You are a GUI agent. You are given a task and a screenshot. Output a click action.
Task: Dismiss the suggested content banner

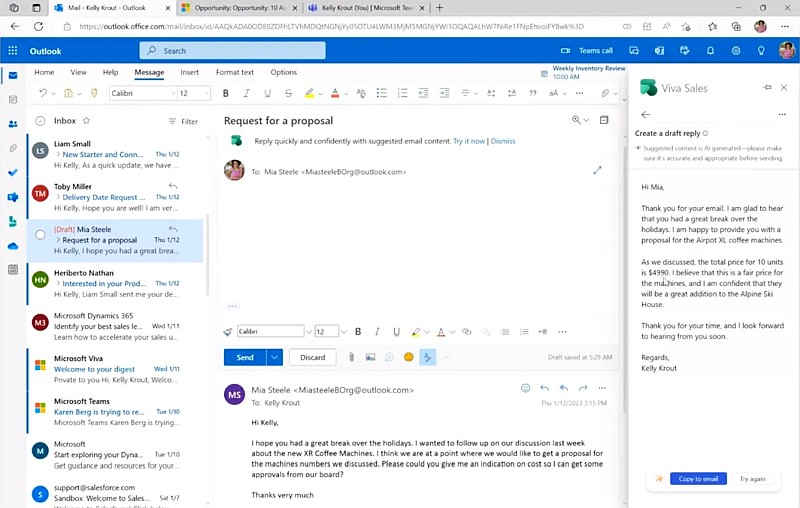(x=503, y=141)
